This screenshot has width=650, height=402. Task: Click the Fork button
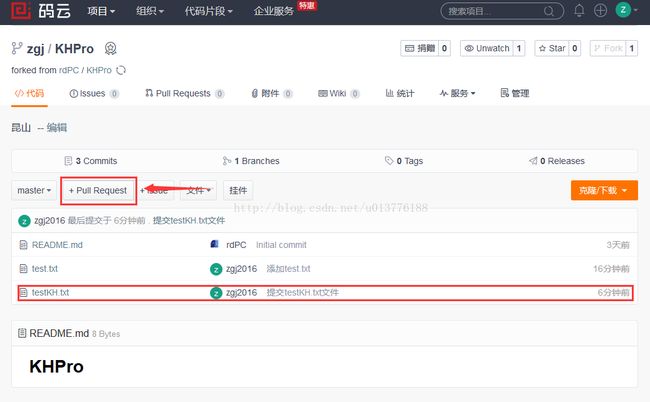[x=608, y=48]
